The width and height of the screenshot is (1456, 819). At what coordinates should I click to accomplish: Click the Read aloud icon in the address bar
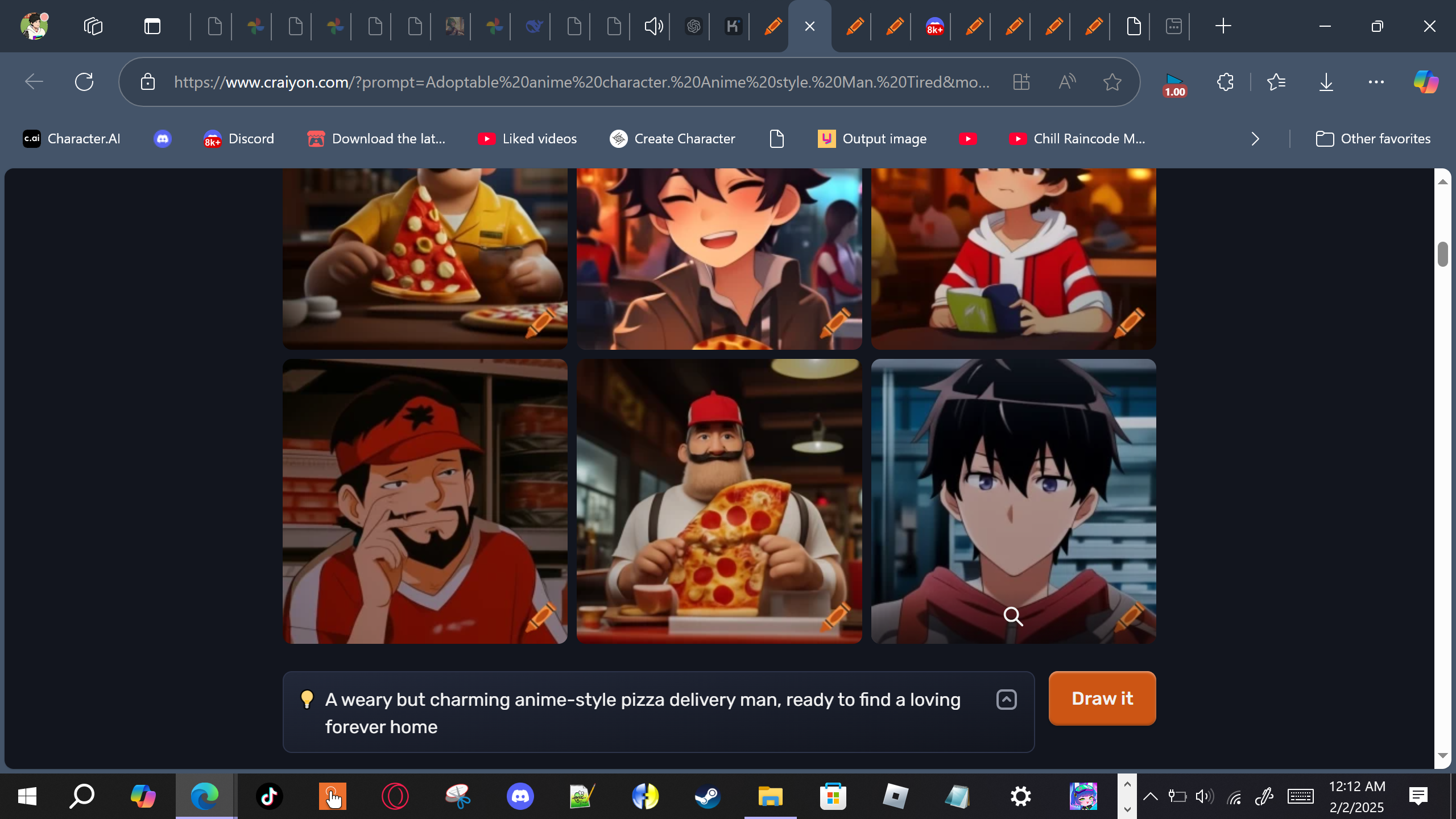tap(1067, 82)
